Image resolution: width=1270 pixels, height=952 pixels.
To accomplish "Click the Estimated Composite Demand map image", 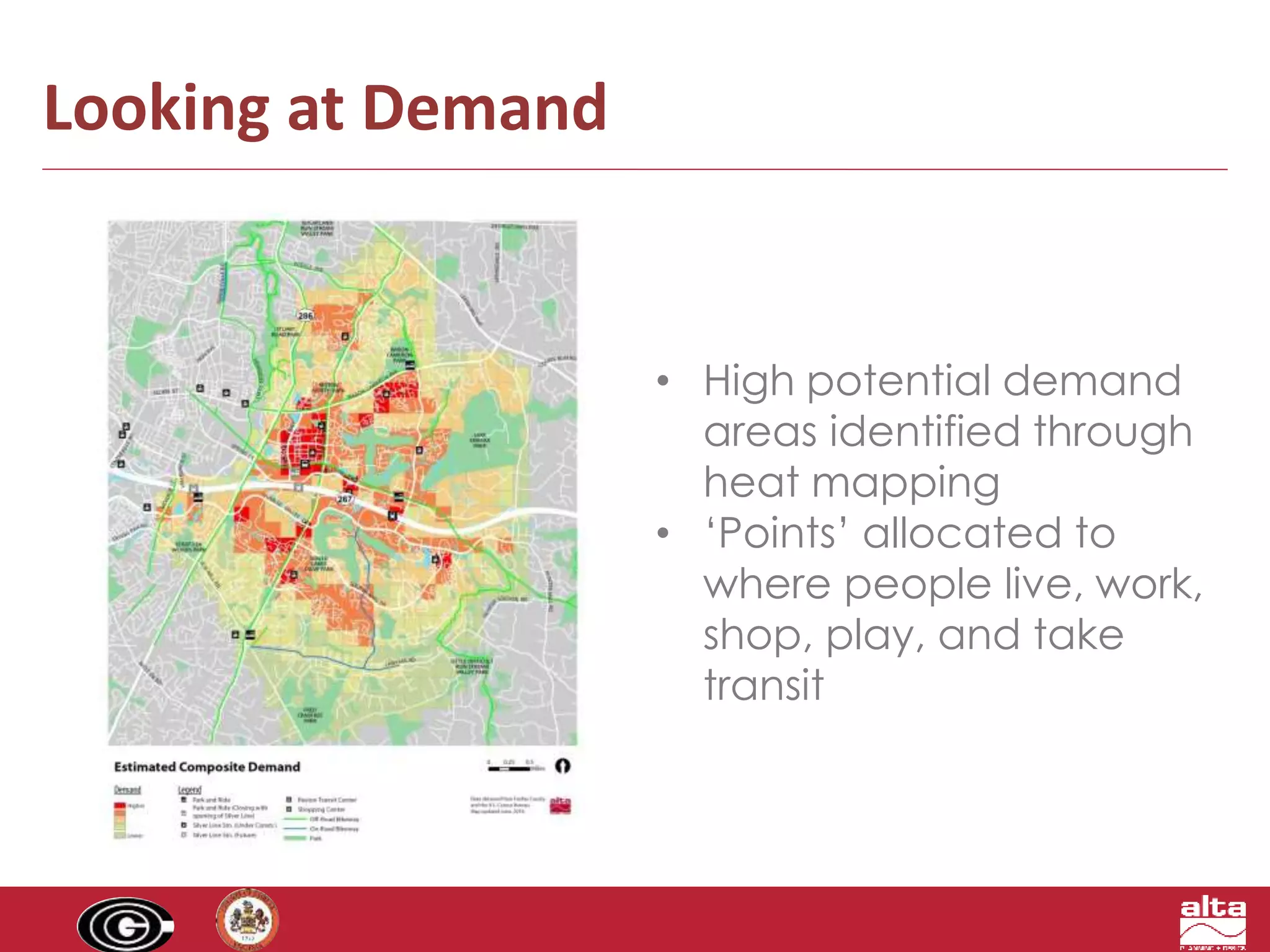I will click(342, 483).
